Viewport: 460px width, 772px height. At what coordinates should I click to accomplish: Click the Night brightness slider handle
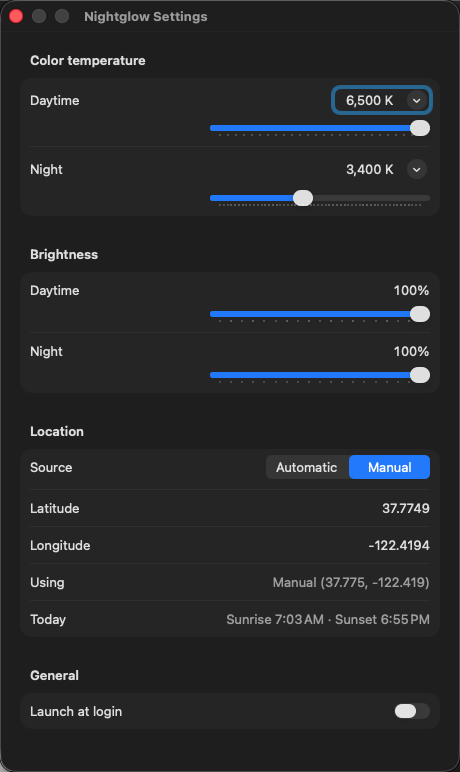click(420, 375)
